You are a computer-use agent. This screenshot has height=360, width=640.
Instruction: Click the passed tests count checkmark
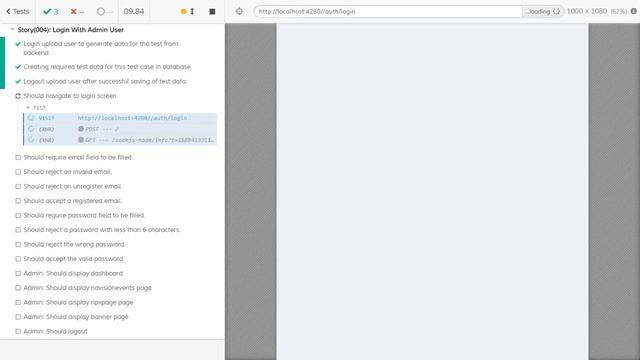click(x=51, y=11)
